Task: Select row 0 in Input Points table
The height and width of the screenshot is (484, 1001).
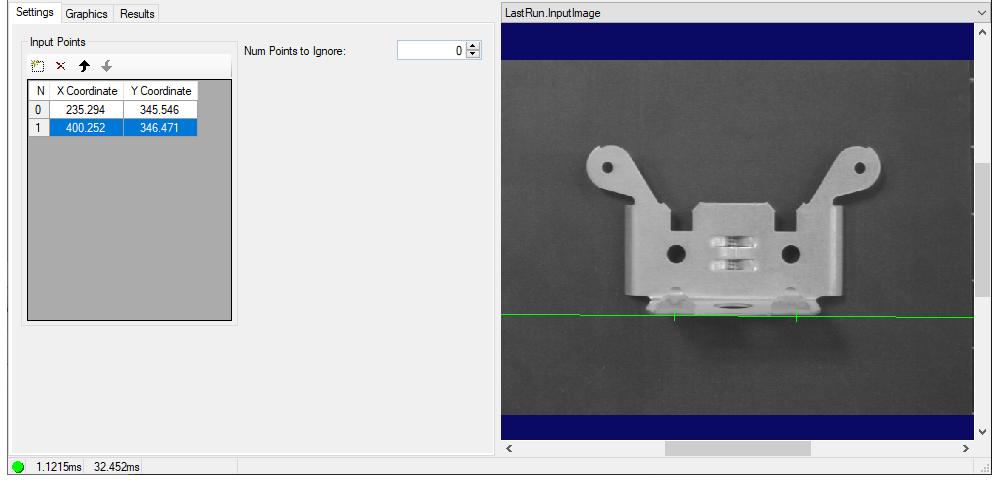Action: click(x=39, y=110)
